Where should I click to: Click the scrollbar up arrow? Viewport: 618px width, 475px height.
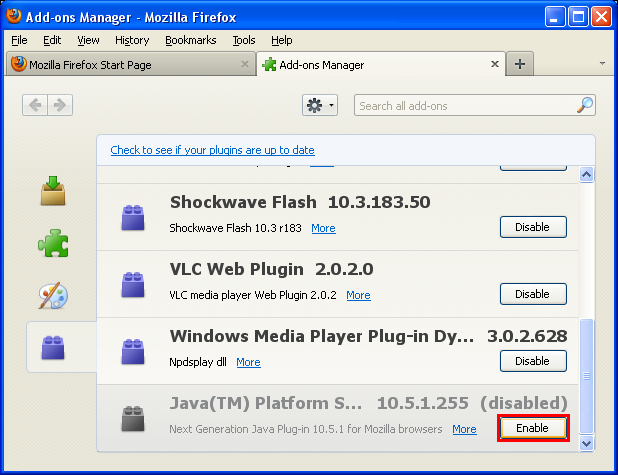[586, 174]
